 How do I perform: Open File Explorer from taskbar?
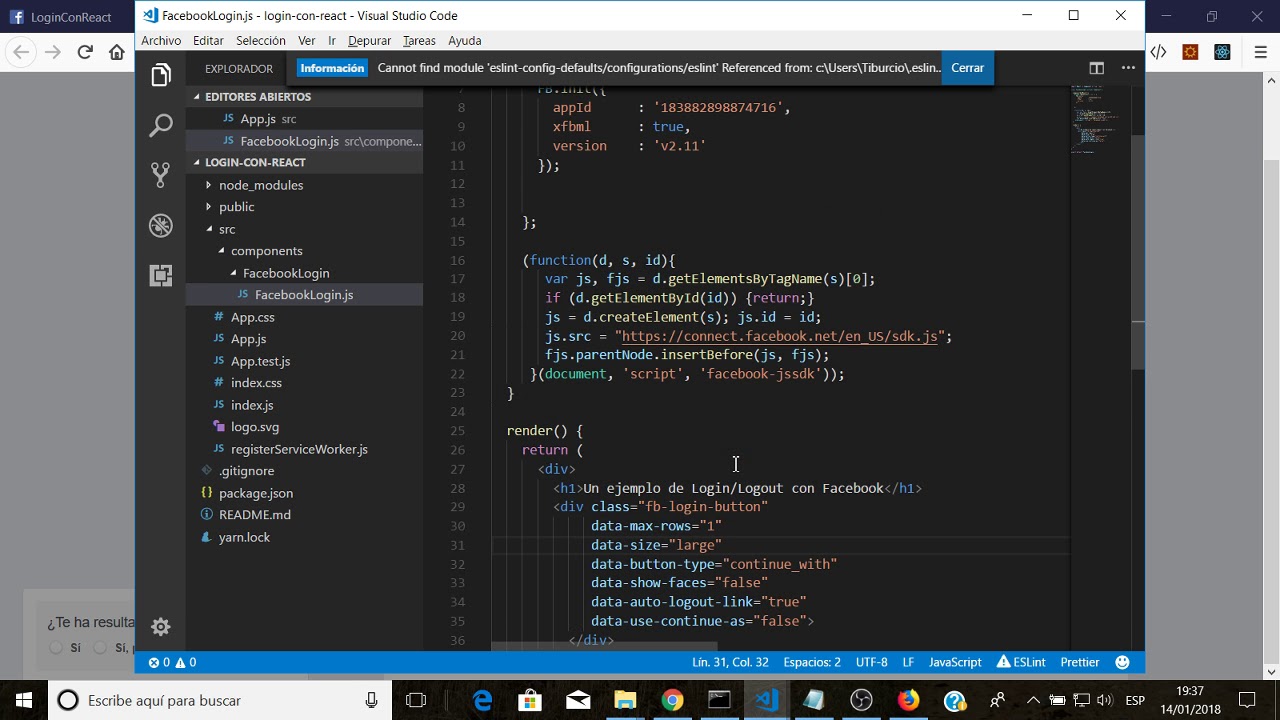625,700
